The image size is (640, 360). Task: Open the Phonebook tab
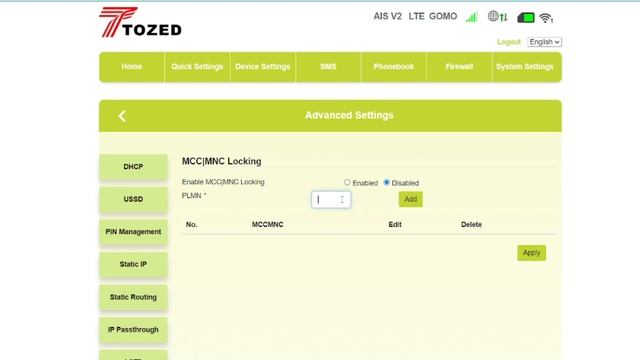(x=393, y=67)
